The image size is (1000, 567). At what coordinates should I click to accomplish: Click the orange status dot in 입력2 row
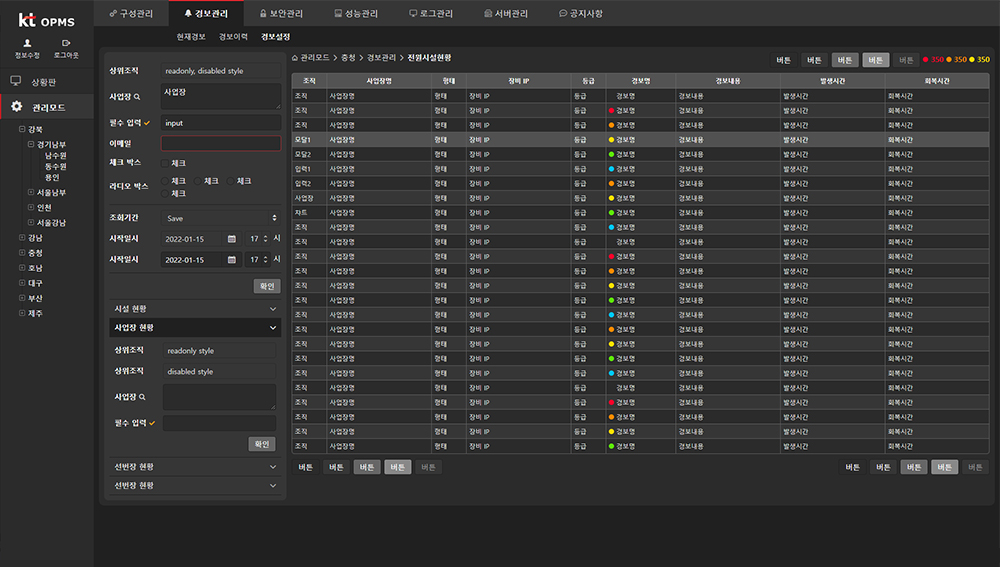pos(612,184)
